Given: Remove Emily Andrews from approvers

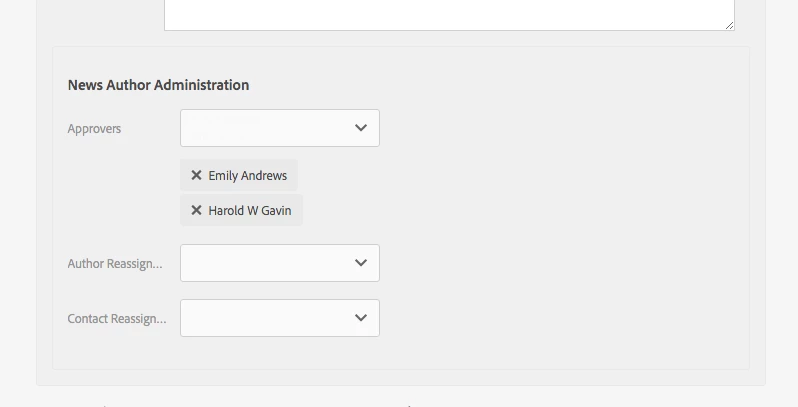Looking at the screenshot, I should pyautogui.click(x=196, y=175).
